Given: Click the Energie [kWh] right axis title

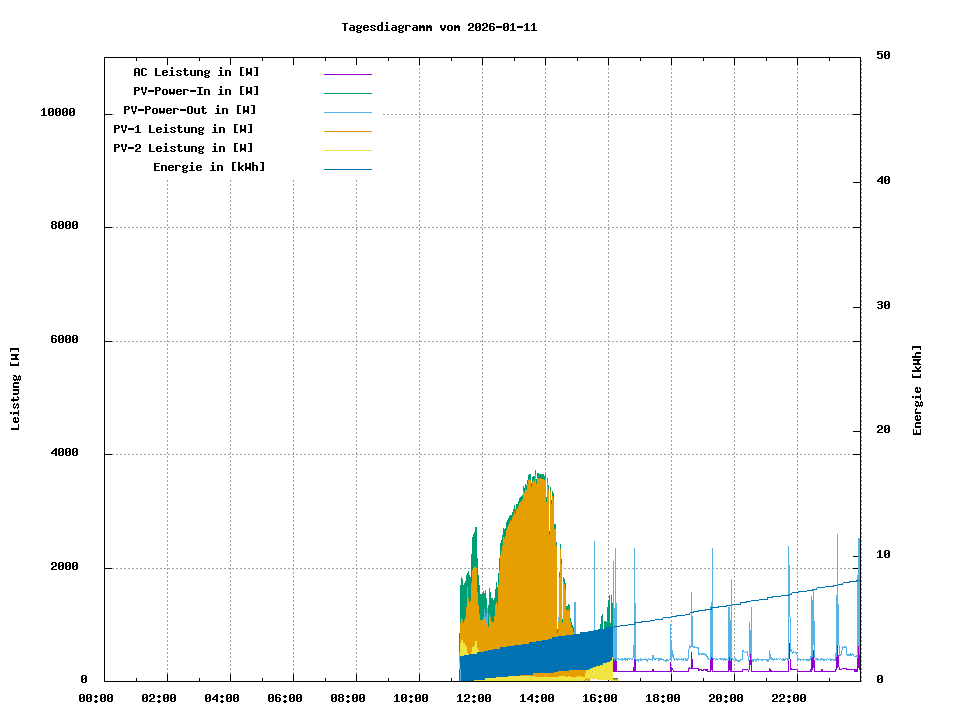Looking at the screenshot, I should 918,390.
